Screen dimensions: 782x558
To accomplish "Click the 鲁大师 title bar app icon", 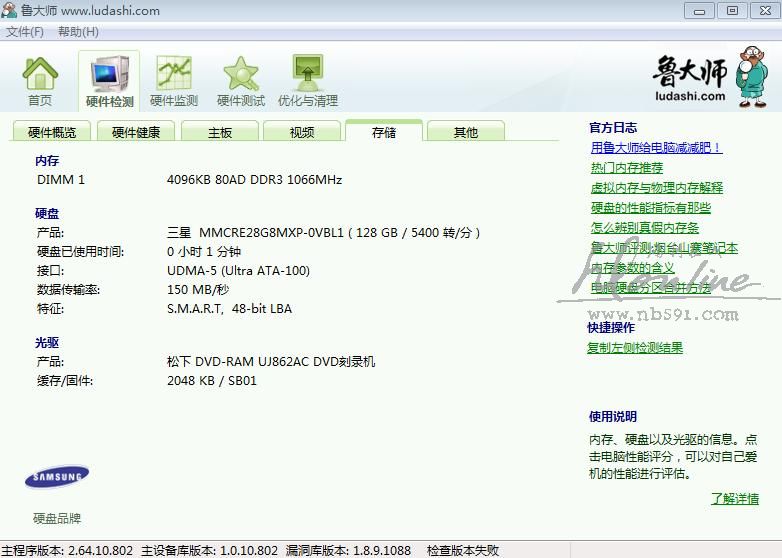I will tap(10, 10).
